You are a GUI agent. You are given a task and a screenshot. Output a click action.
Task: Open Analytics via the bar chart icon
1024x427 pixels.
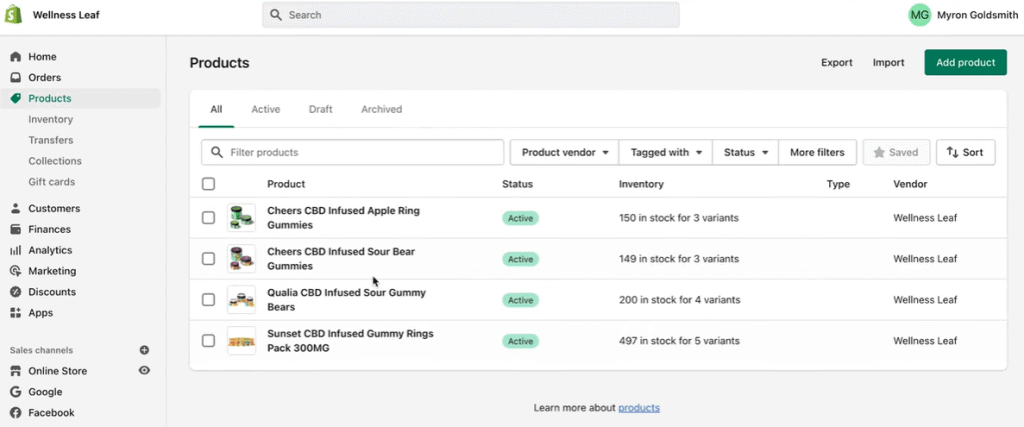click(16, 250)
